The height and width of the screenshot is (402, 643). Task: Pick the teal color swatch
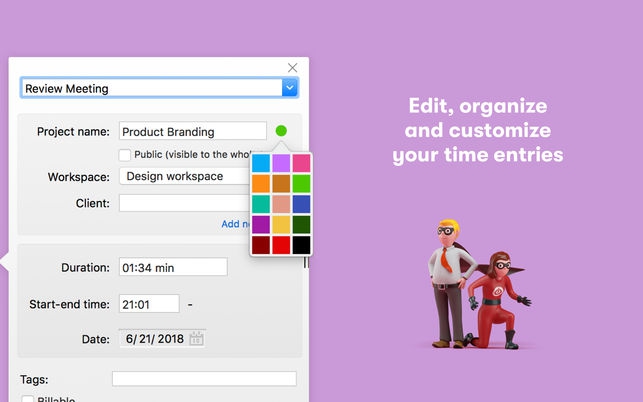click(261, 204)
